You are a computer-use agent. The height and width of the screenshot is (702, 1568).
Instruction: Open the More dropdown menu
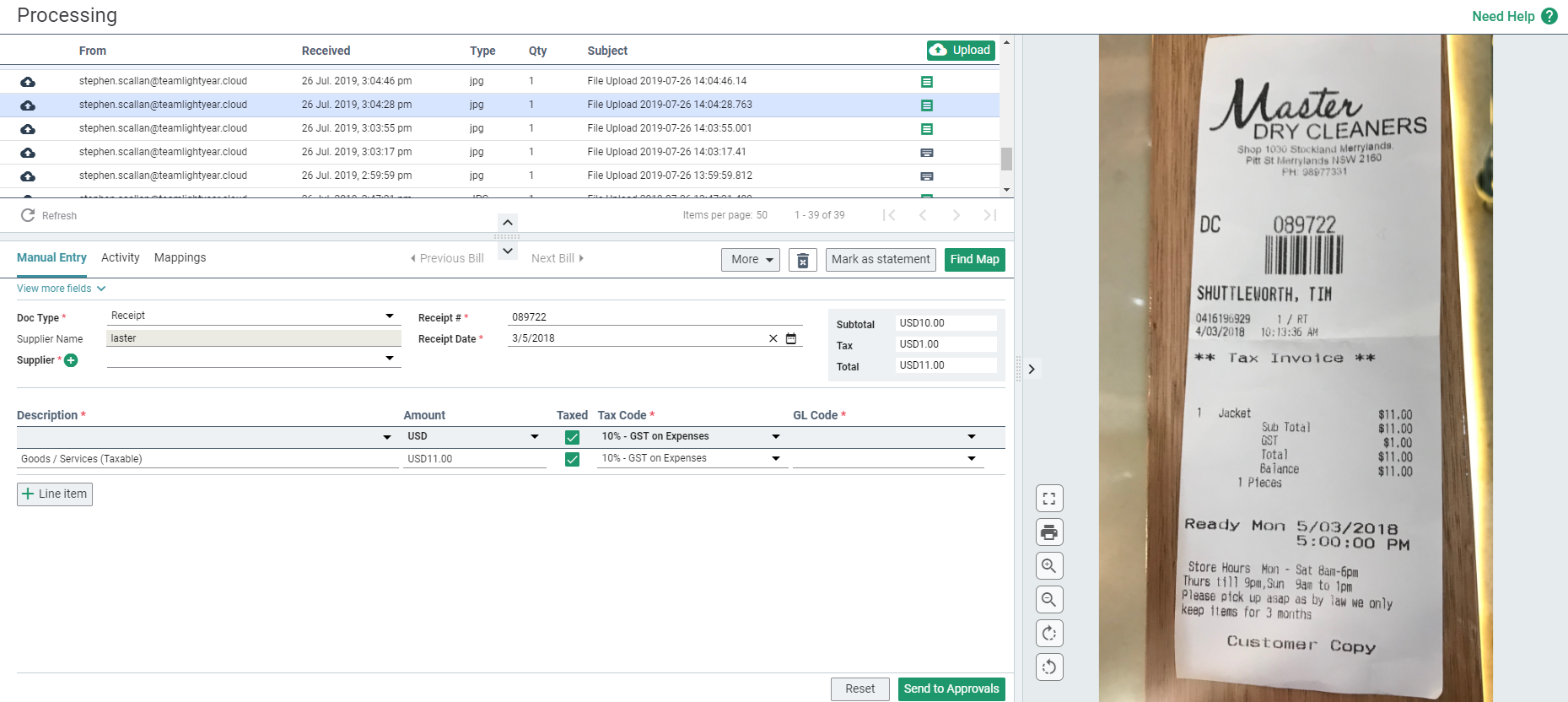tap(751, 260)
